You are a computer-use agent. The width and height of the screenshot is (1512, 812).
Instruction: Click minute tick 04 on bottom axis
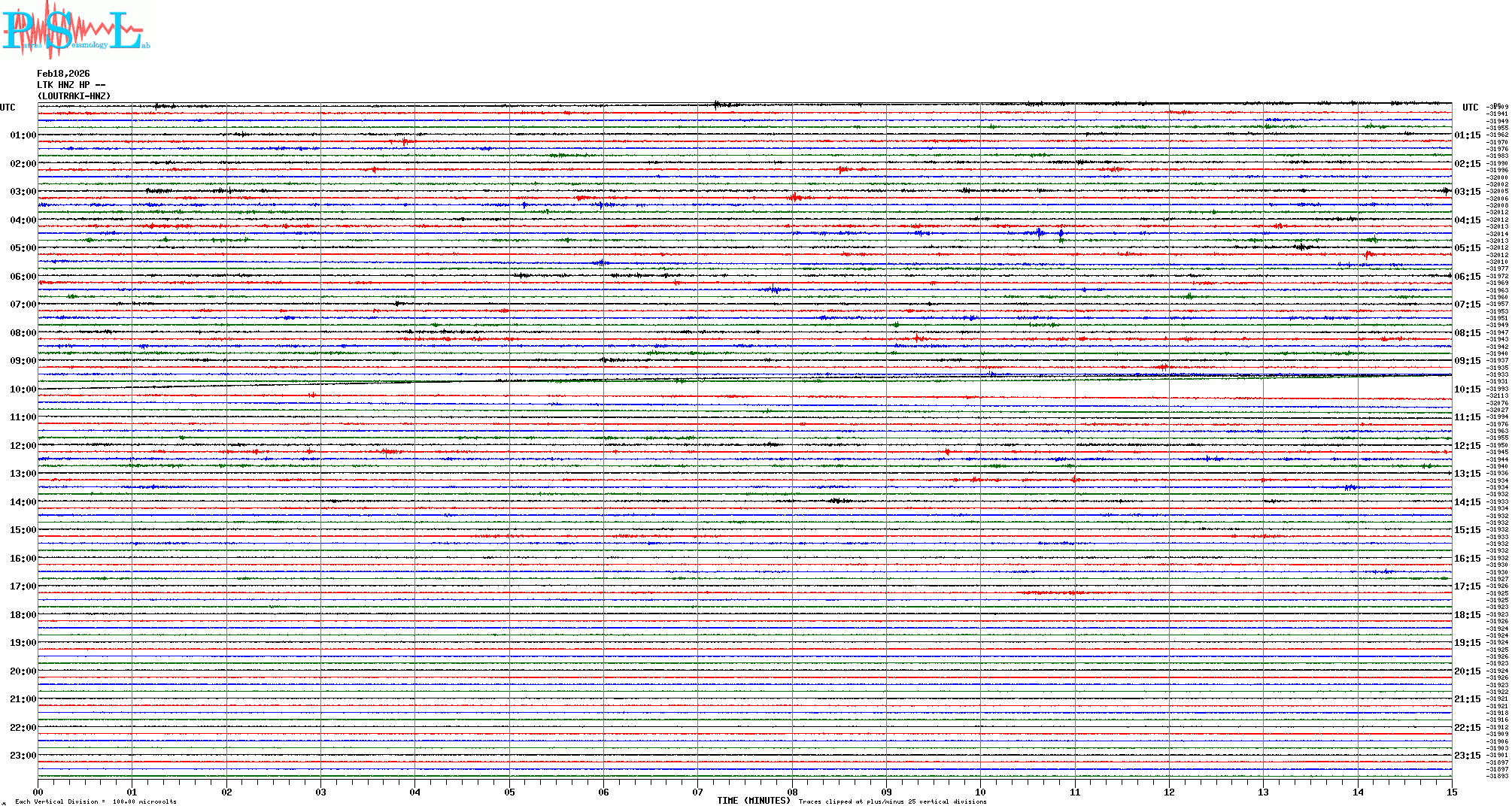point(415,792)
